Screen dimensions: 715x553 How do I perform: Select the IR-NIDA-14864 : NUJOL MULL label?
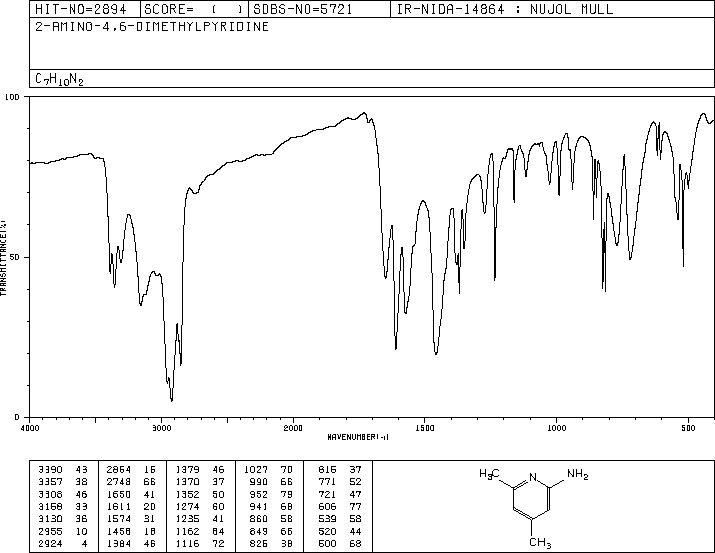(505, 9)
